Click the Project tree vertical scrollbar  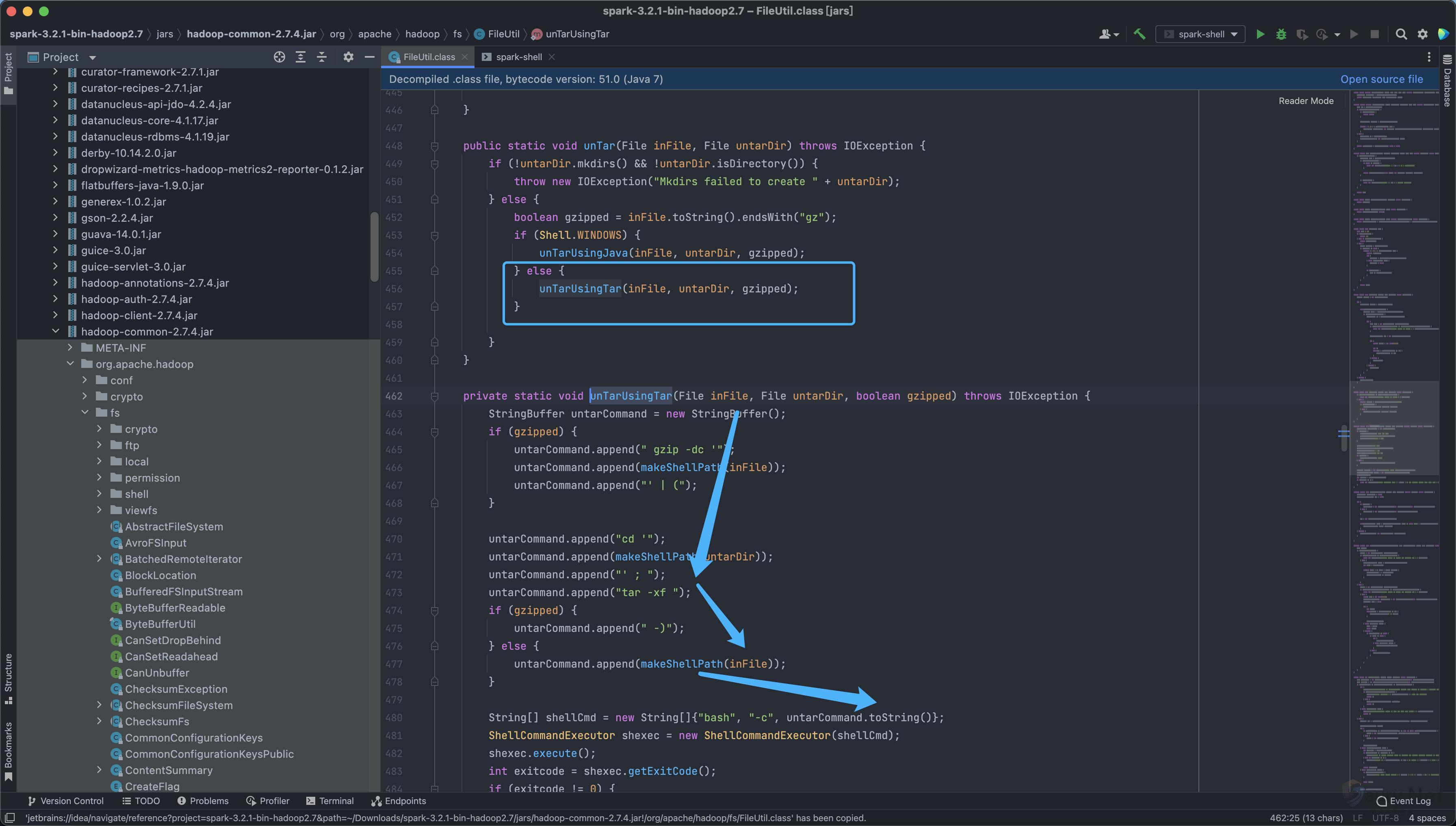coord(374,247)
